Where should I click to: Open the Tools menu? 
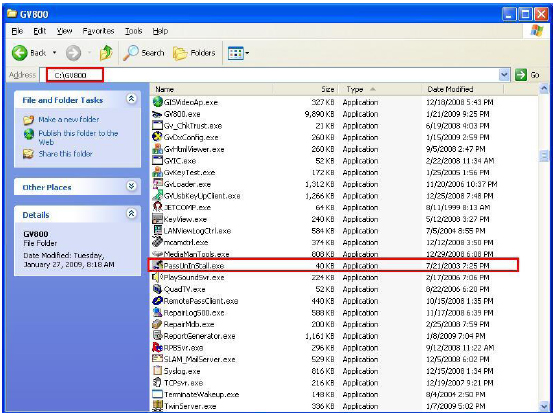tap(133, 31)
